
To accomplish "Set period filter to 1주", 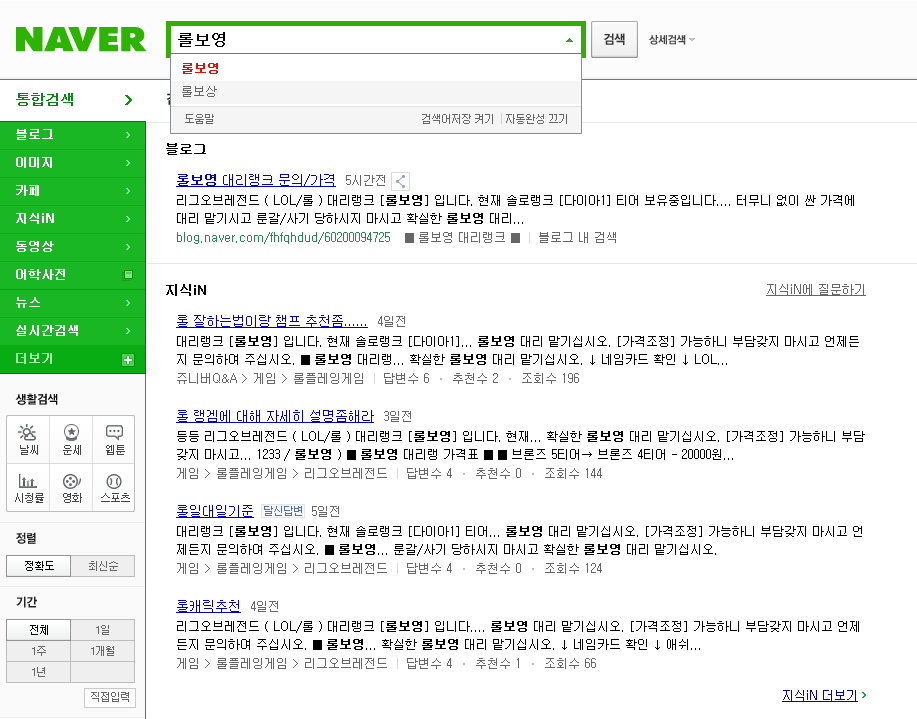I will click(39, 651).
